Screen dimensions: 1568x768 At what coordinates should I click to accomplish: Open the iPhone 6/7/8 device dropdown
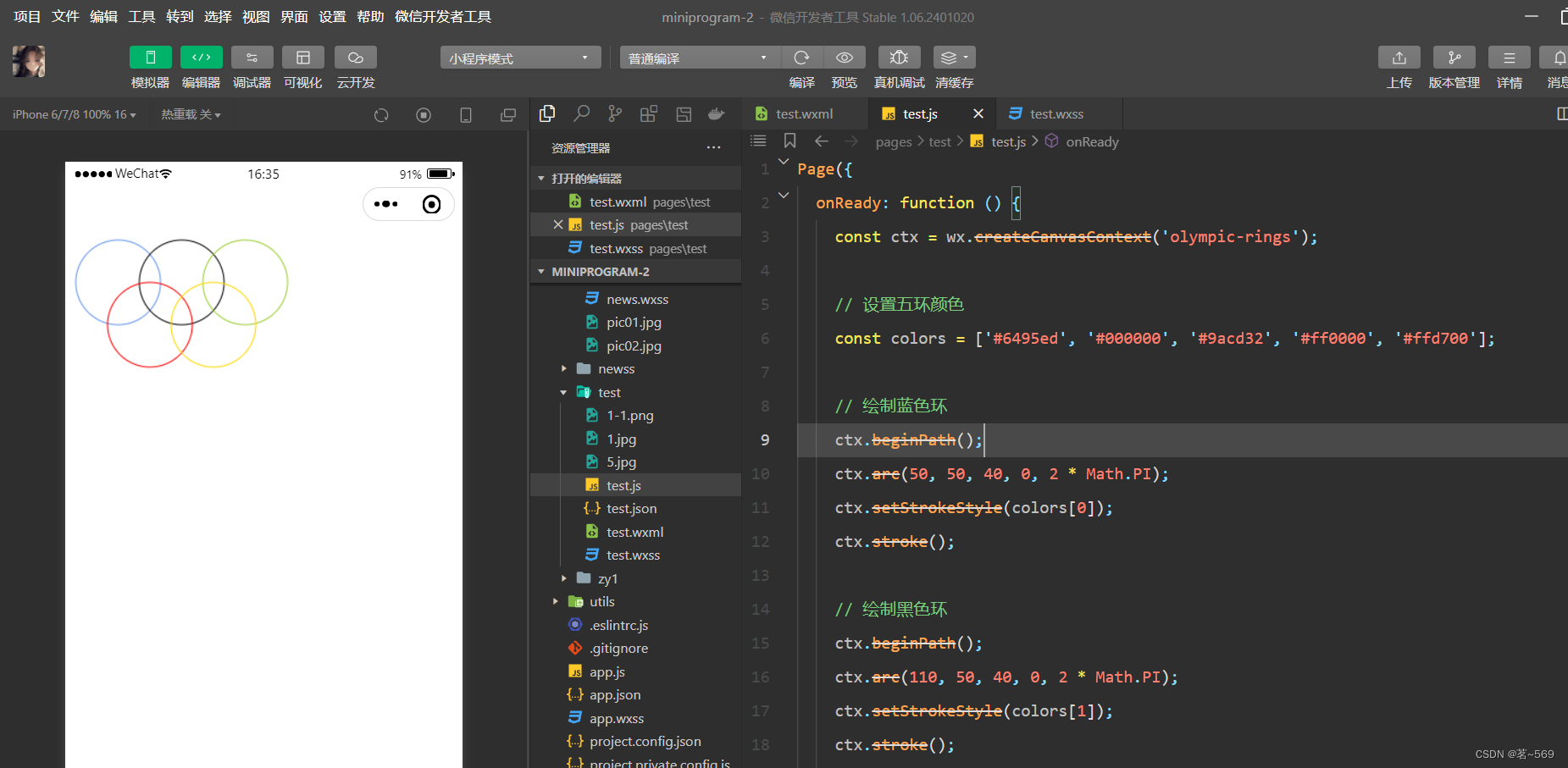75,114
